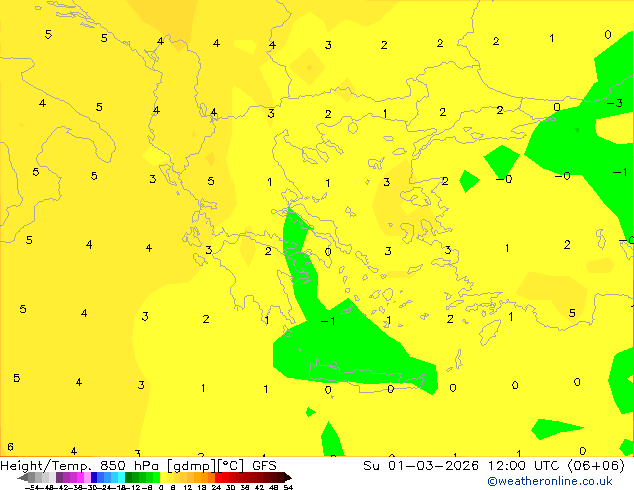Click the map title "Height/Temp. 850 hPa" text

coord(80,466)
